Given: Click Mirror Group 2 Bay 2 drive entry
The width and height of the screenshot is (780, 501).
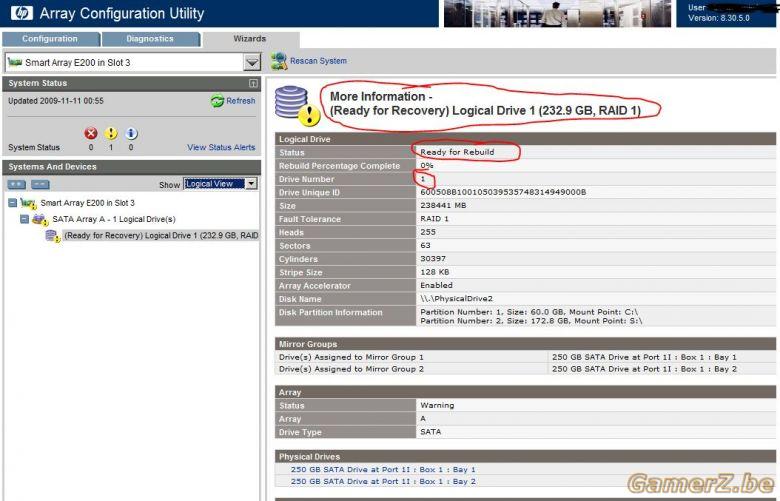Looking at the screenshot, I should (x=644, y=369).
